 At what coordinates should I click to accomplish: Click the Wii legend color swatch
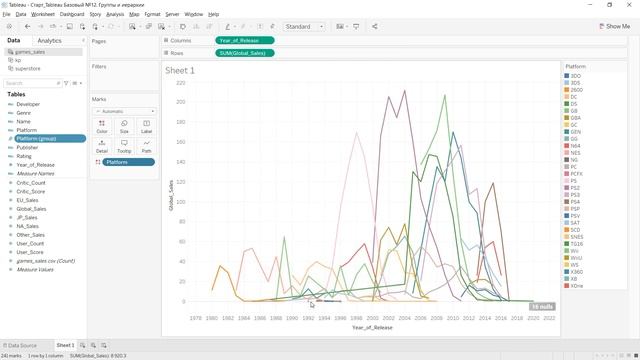tap(567, 251)
